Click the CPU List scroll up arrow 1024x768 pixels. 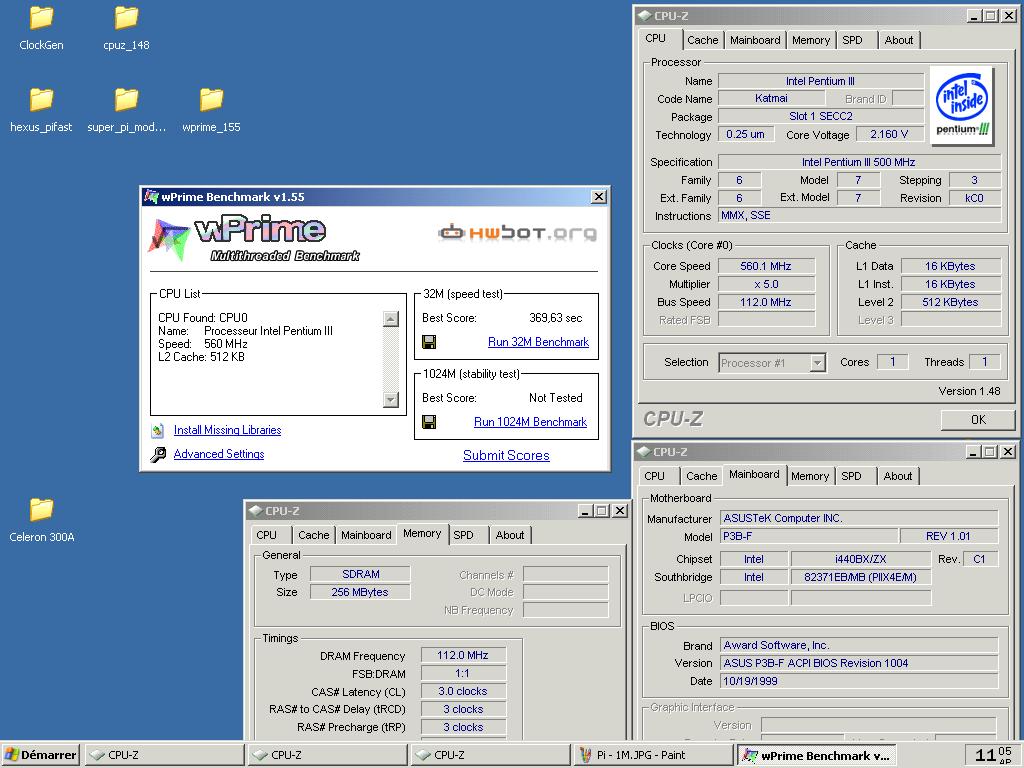point(391,319)
